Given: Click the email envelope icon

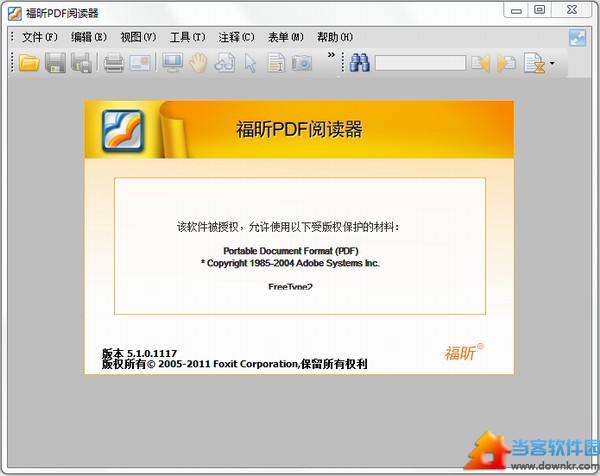Looking at the screenshot, I should [x=140, y=63].
